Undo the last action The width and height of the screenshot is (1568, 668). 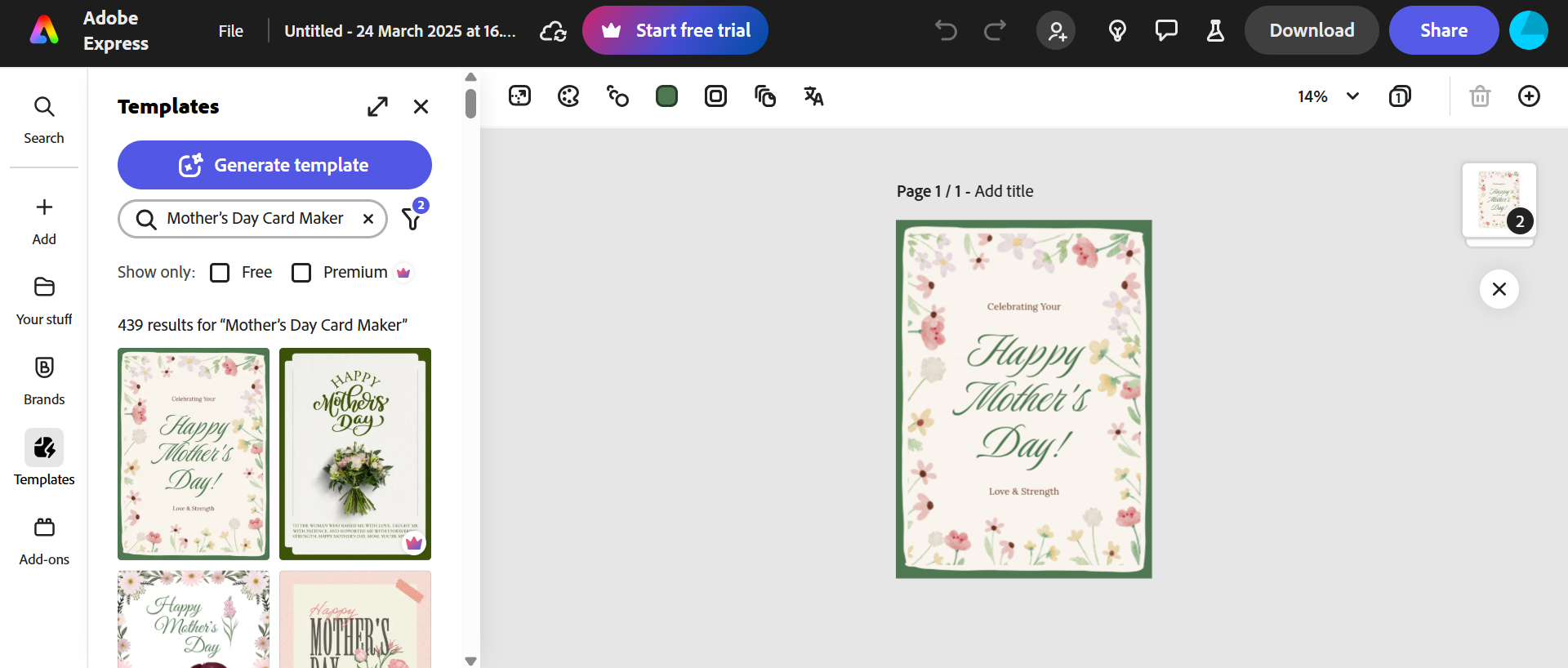point(946,31)
